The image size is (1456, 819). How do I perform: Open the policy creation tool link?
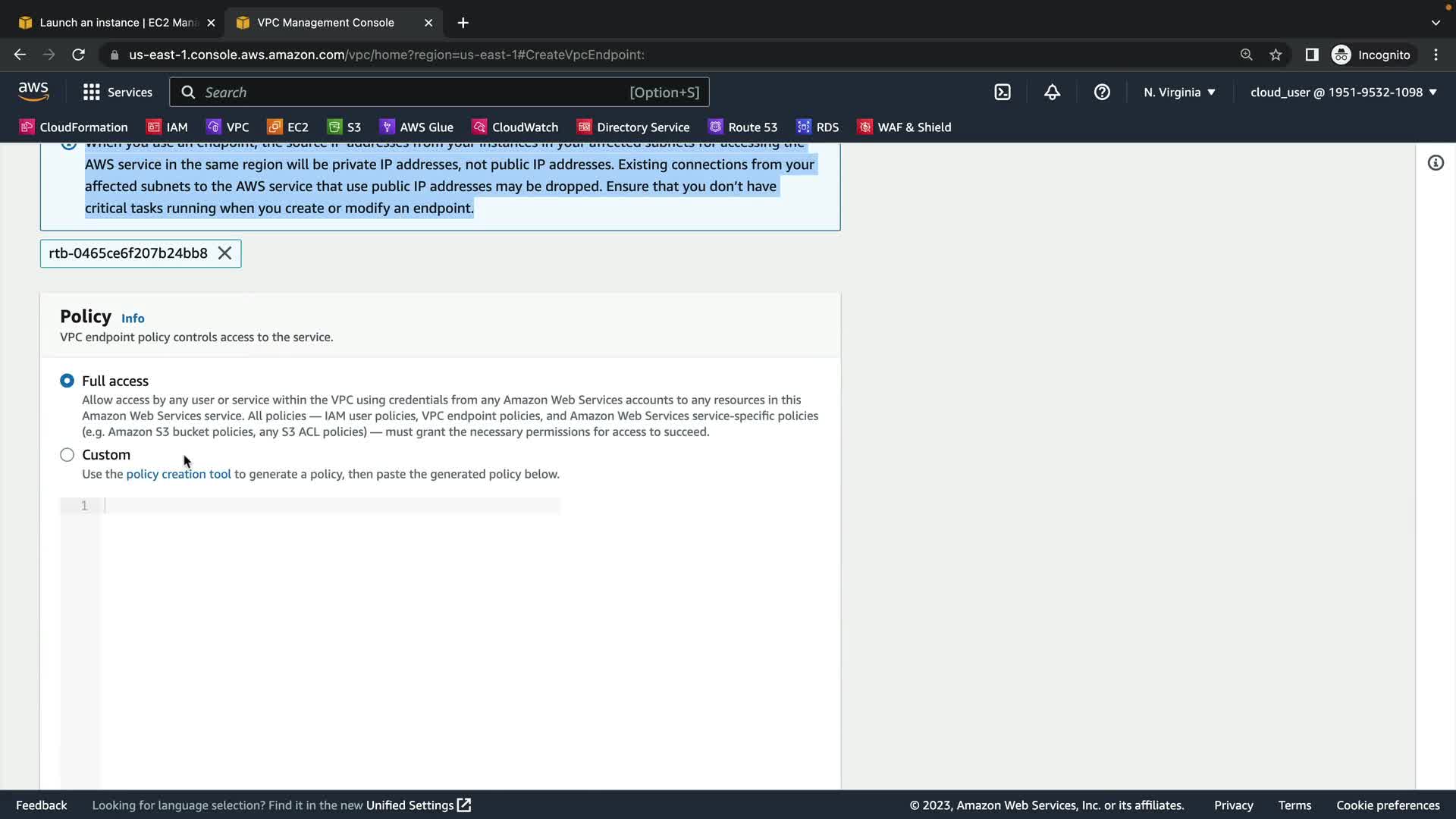pyautogui.click(x=178, y=474)
